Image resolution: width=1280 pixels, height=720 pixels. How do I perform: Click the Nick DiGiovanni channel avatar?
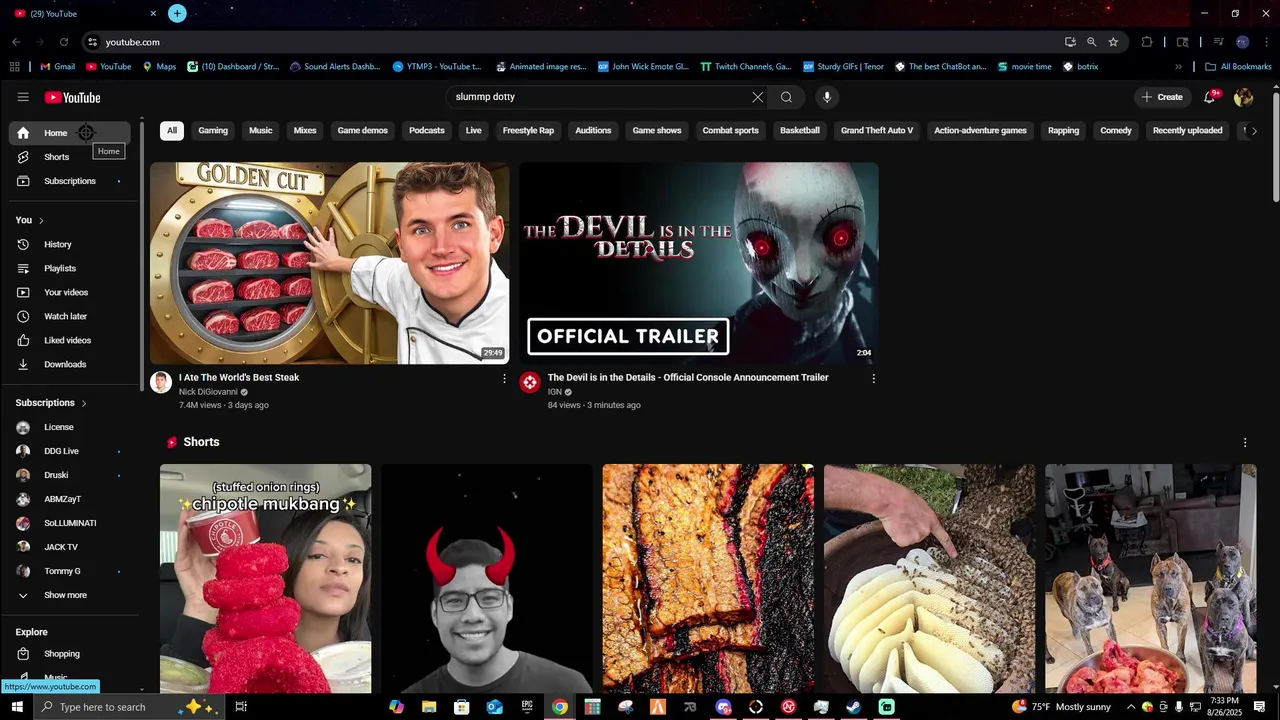161,382
